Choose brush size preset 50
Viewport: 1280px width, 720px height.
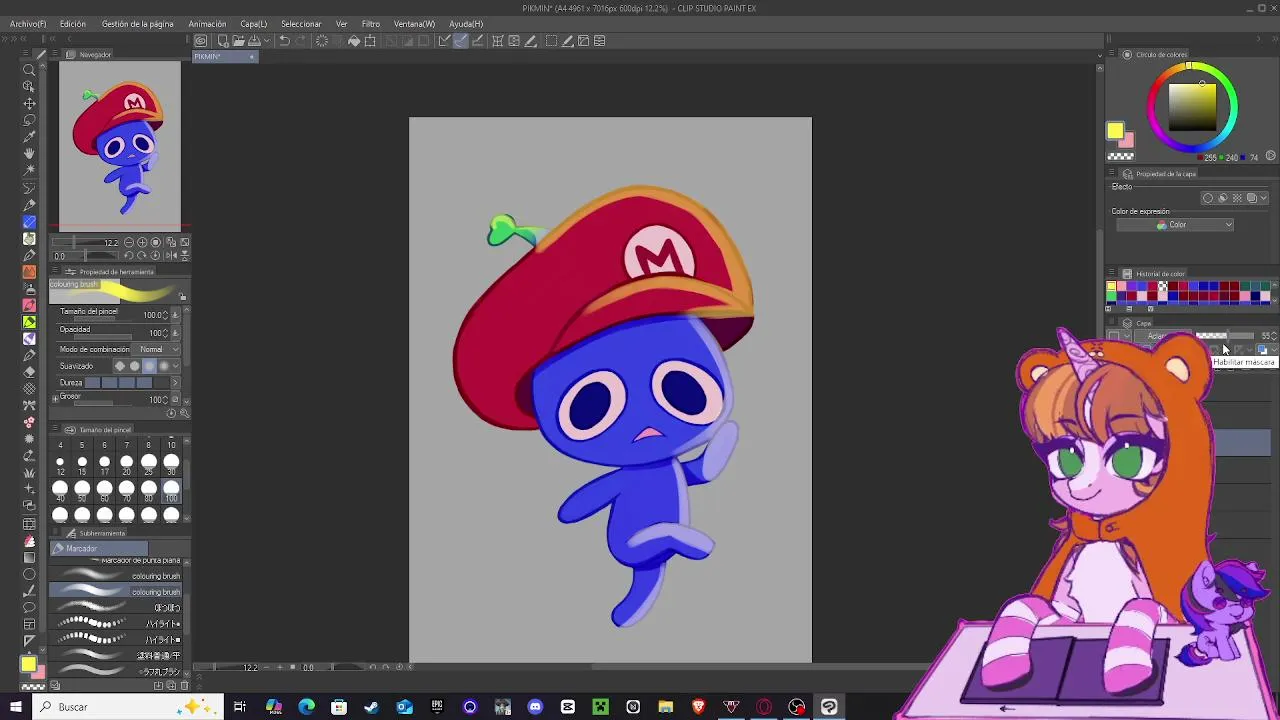[82, 489]
